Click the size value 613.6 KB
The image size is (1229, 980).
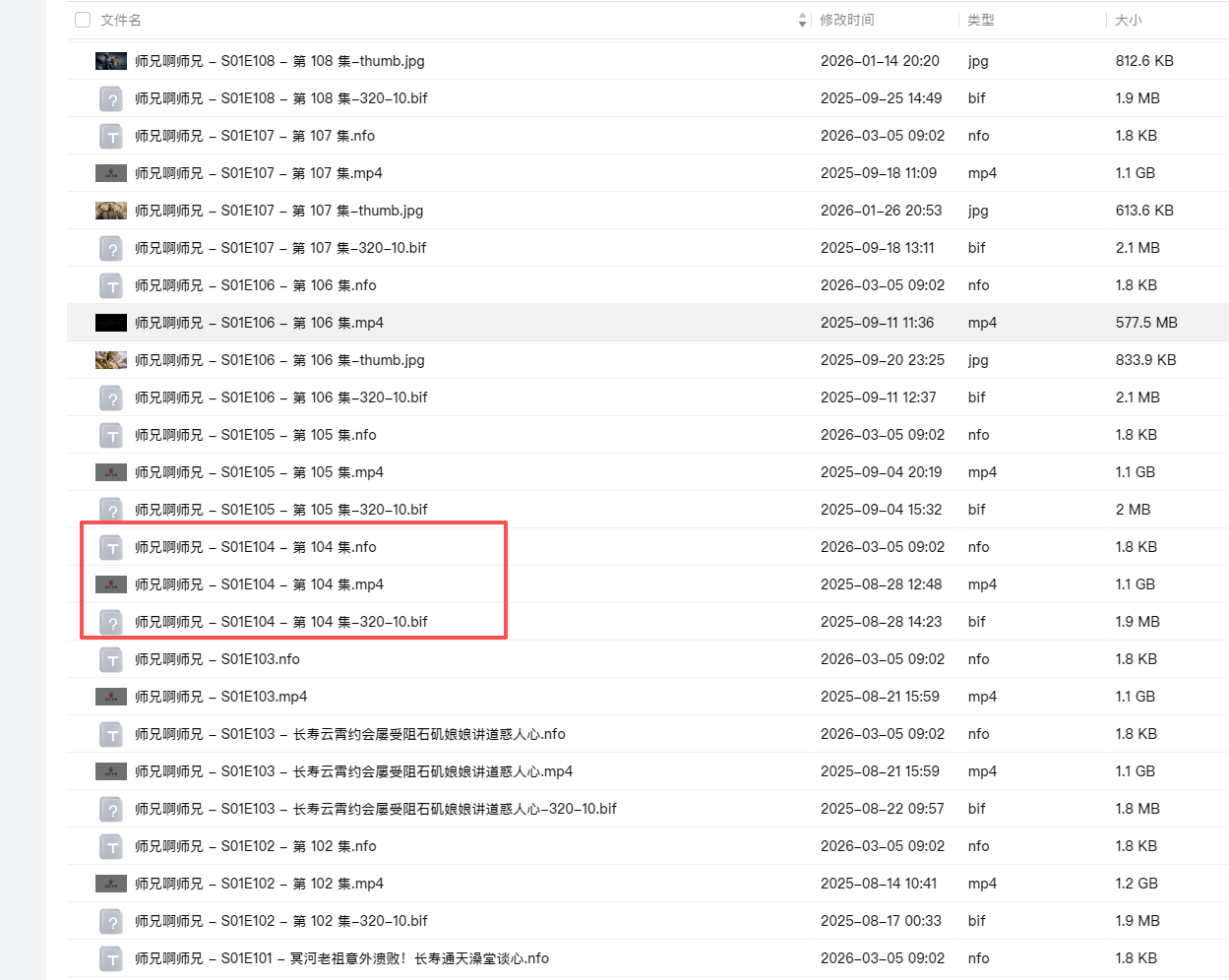click(1144, 211)
